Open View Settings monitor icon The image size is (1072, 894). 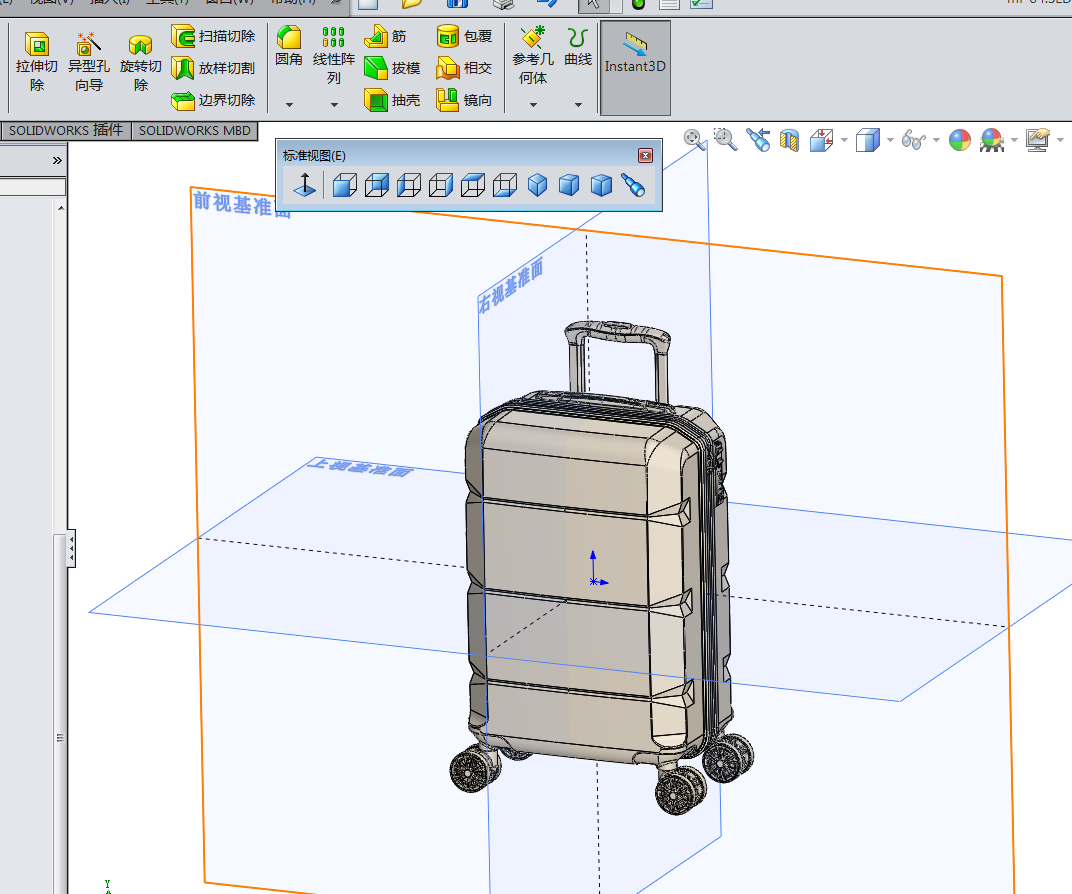pos(1038,140)
